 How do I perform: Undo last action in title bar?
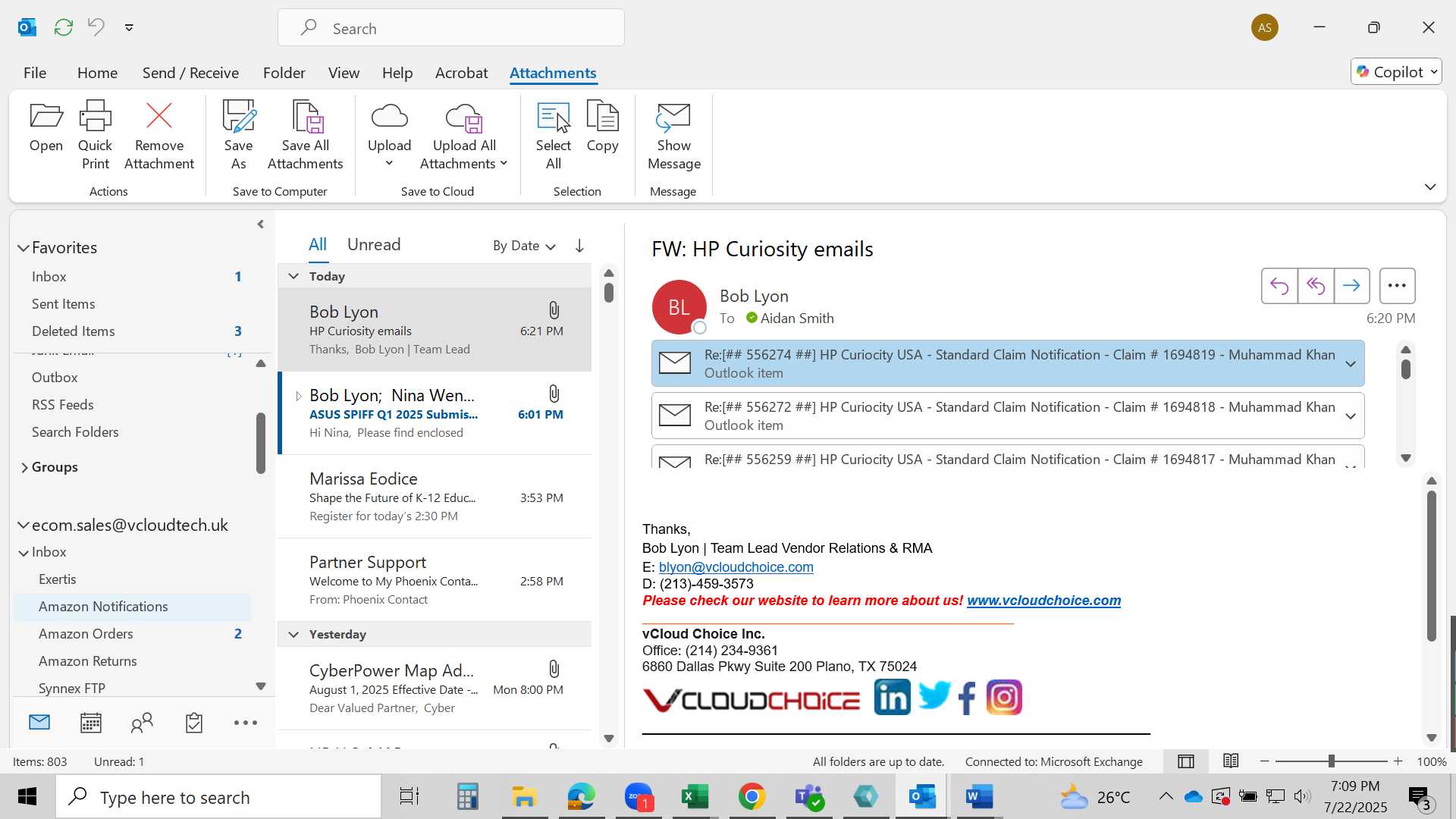click(x=96, y=27)
